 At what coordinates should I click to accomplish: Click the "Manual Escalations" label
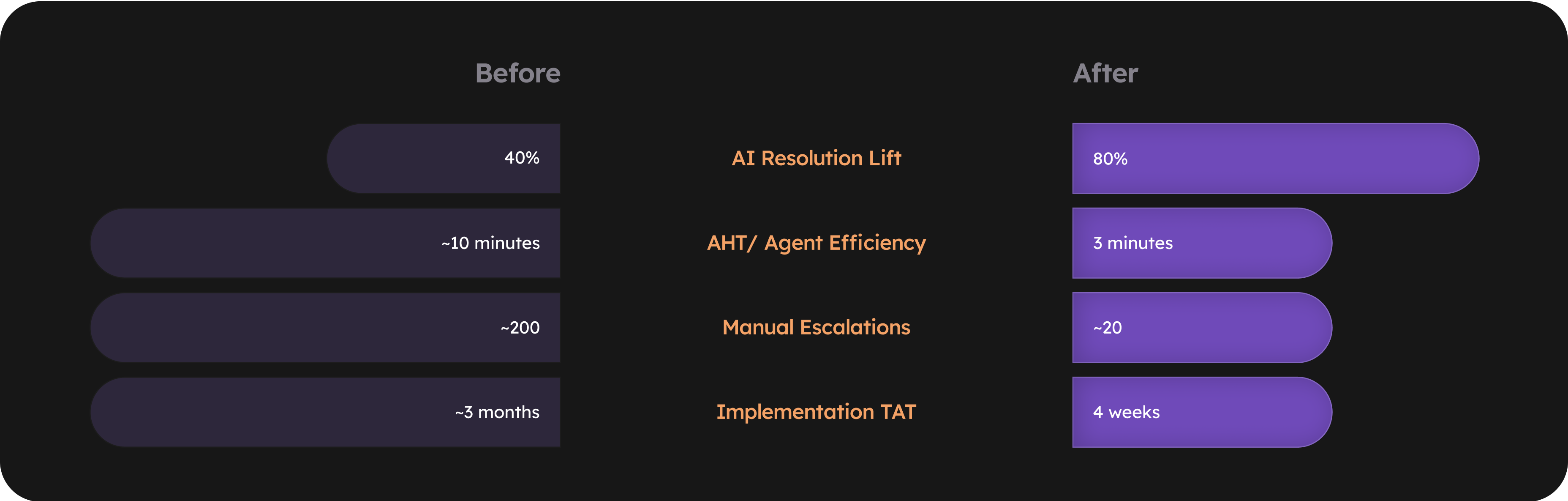[816, 327]
